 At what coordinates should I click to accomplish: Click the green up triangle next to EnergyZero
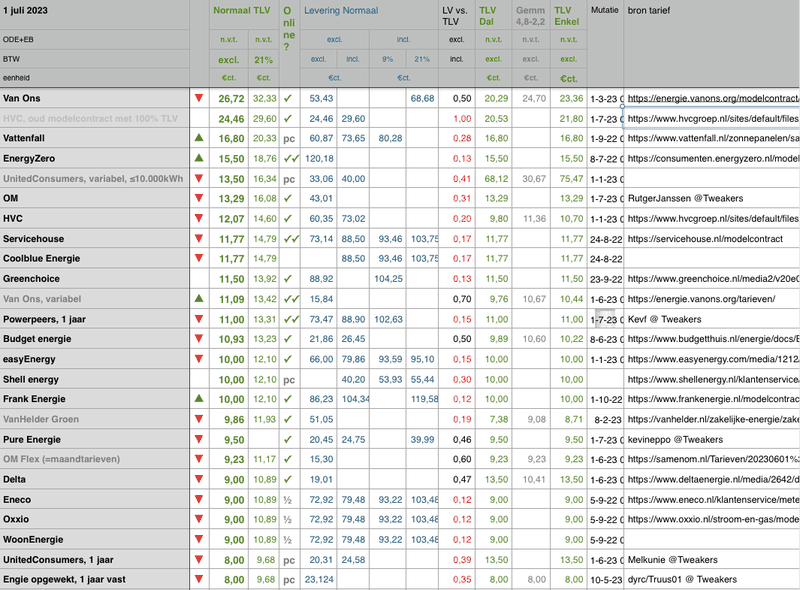click(199, 158)
